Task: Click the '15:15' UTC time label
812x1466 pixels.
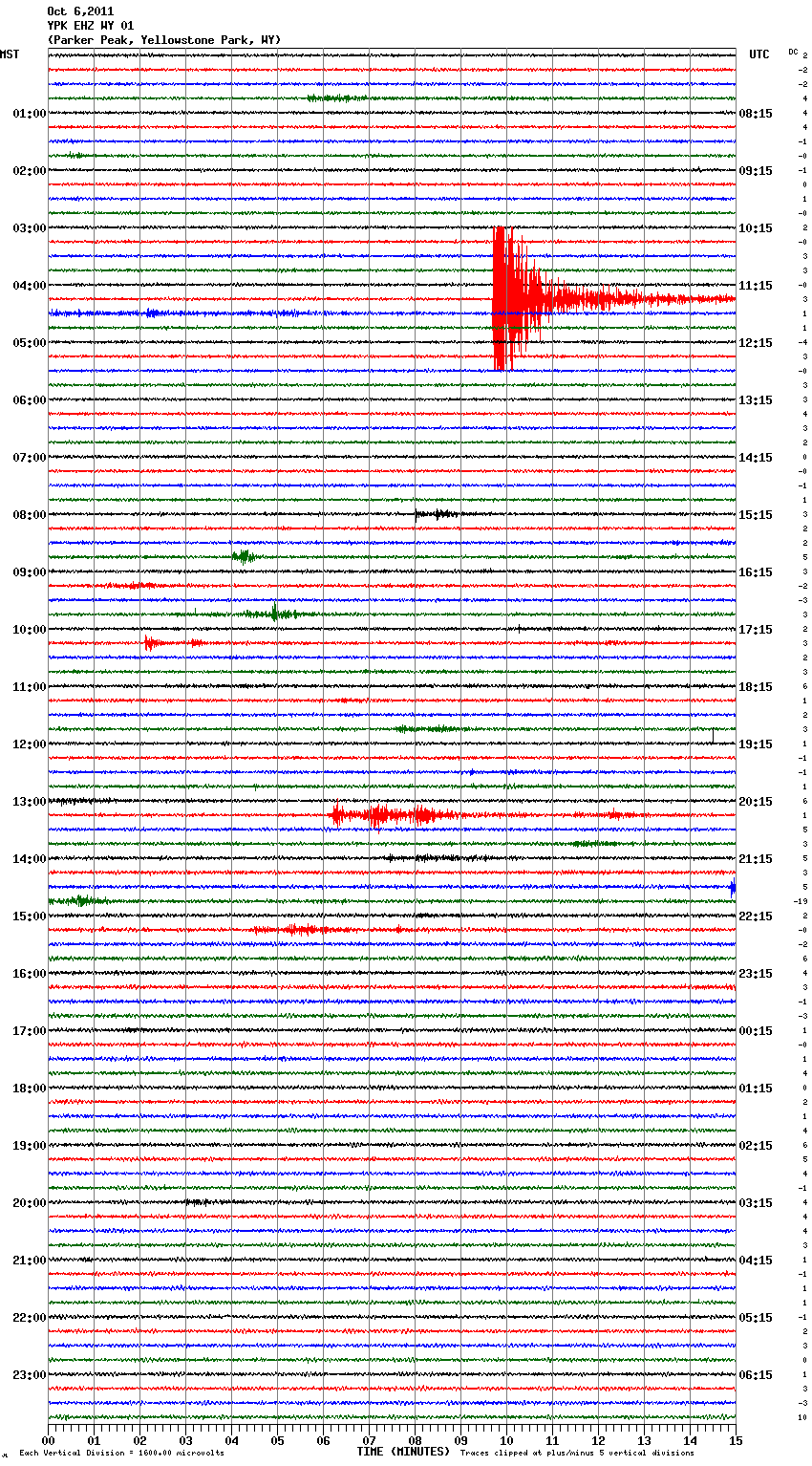Action: [756, 515]
